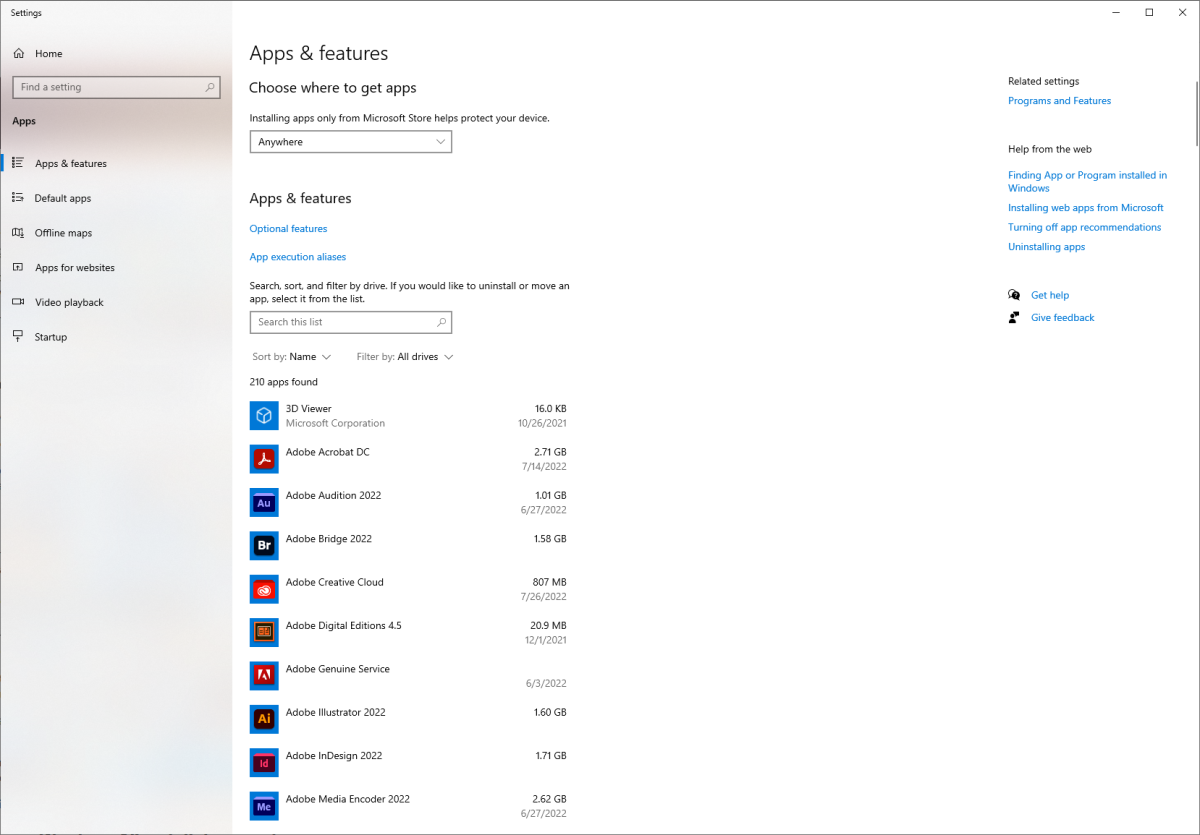Open Turning off app recommendations link

(x=1085, y=227)
